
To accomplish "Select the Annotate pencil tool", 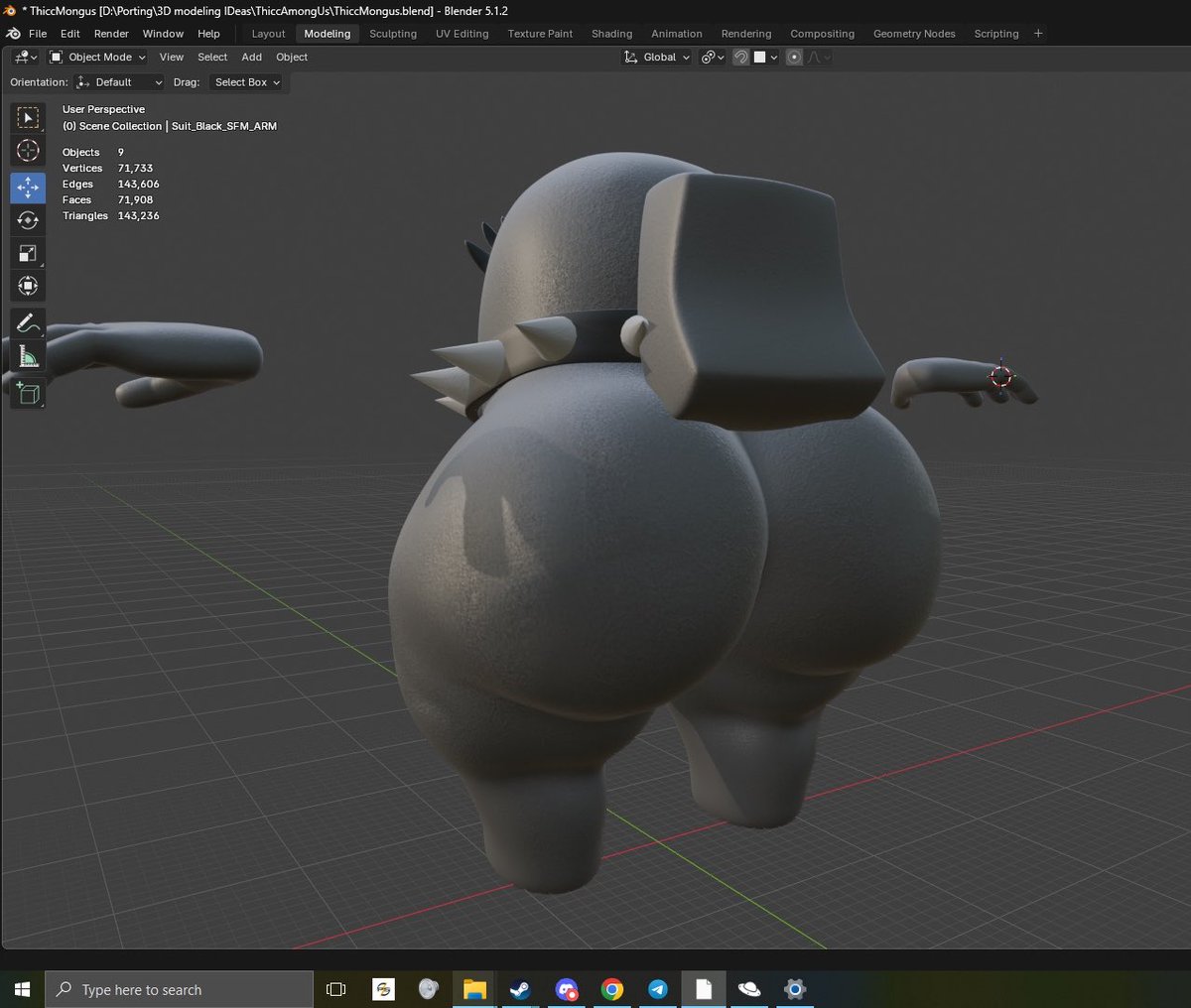I will pyautogui.click(x=28, y=323).
